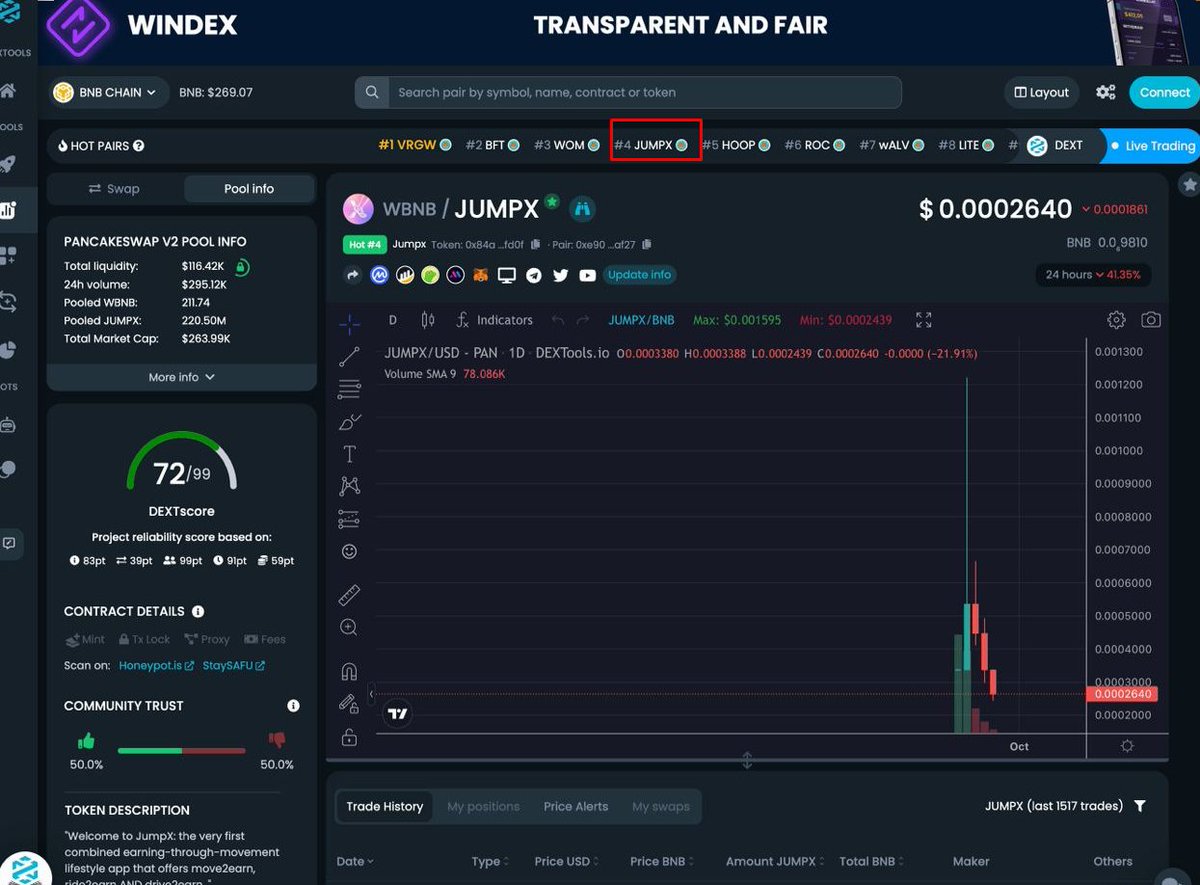Image resolution: width=1200 pixels, height=885 pixels.
Task: Open the rocket icon in left sidebar
Action: (8, 164)
